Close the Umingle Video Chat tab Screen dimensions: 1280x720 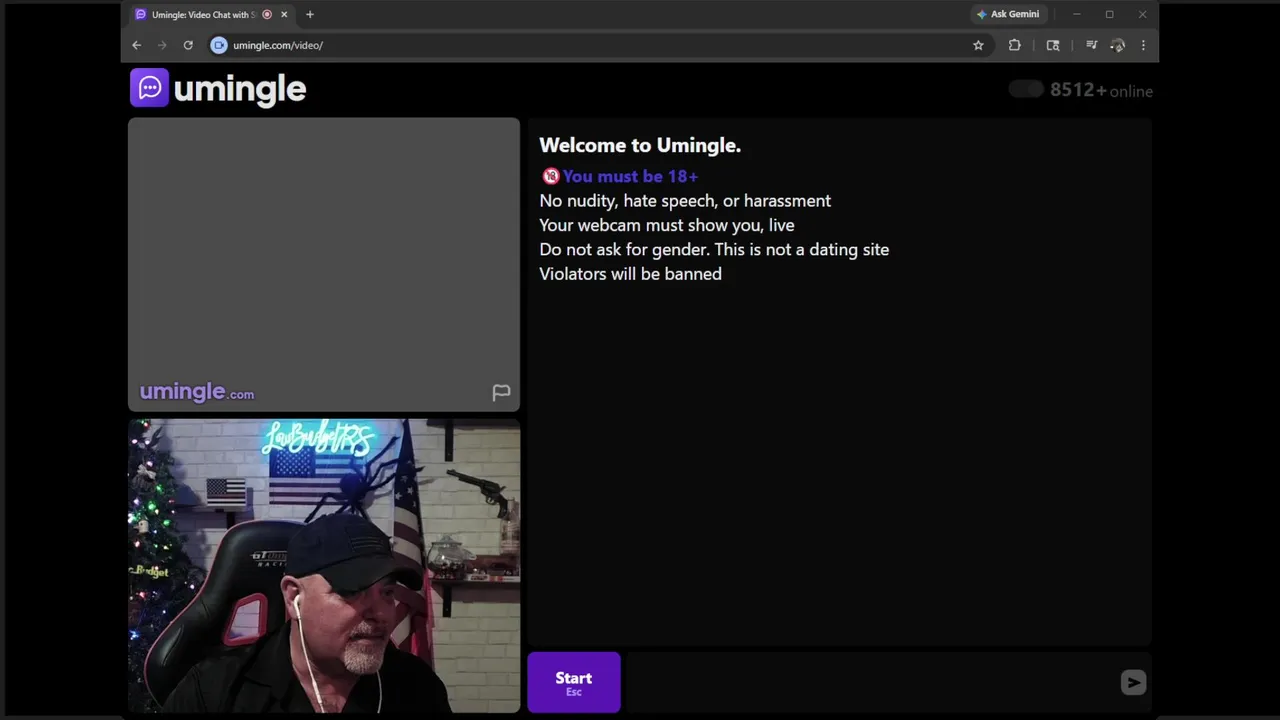[284, 15]
